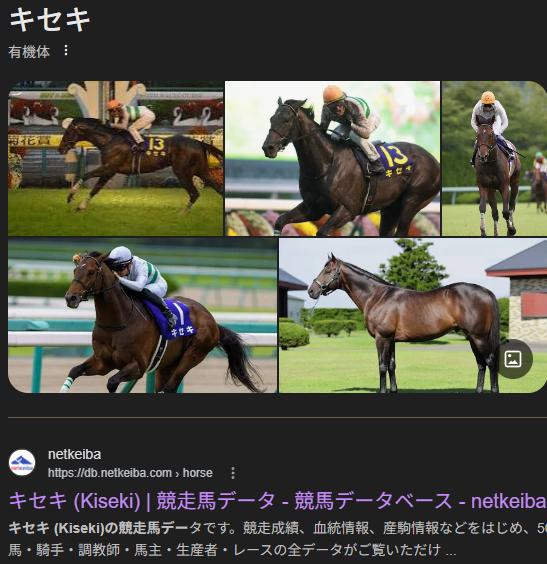
Task: Open standing bay horse profile photo
Action: pos(413,315)
